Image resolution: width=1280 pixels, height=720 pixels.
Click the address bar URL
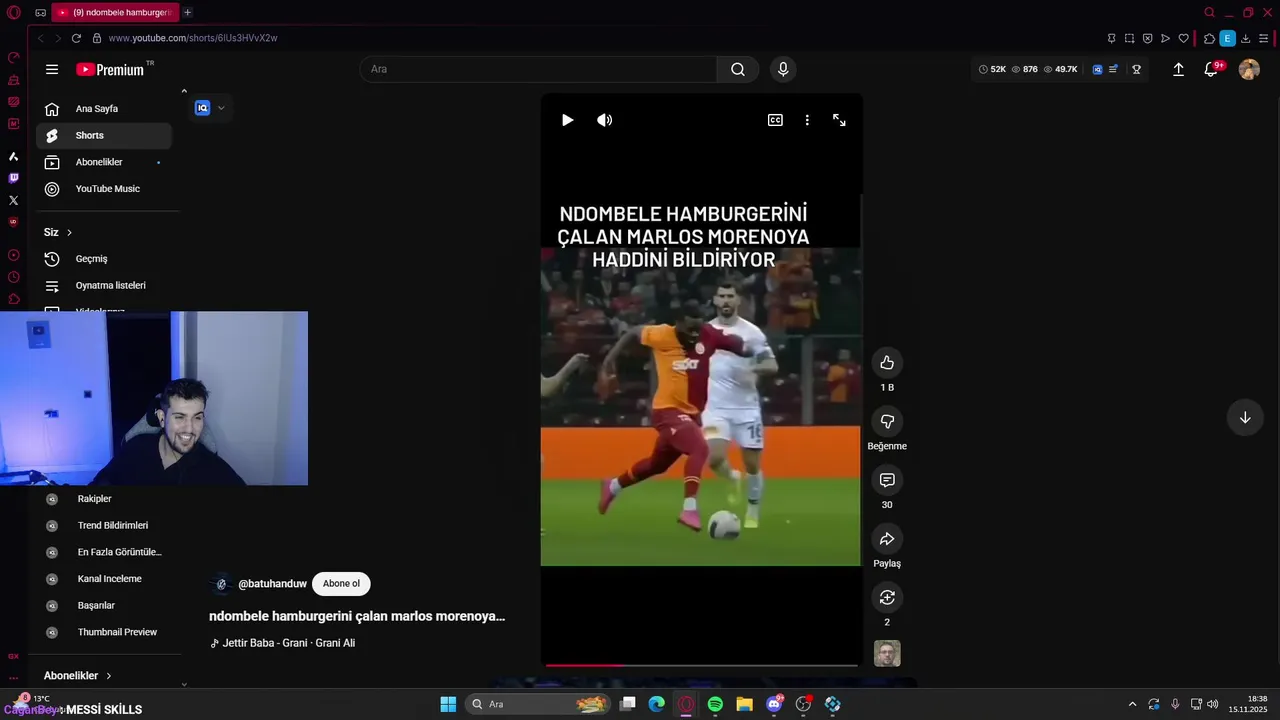click(193, 38)
